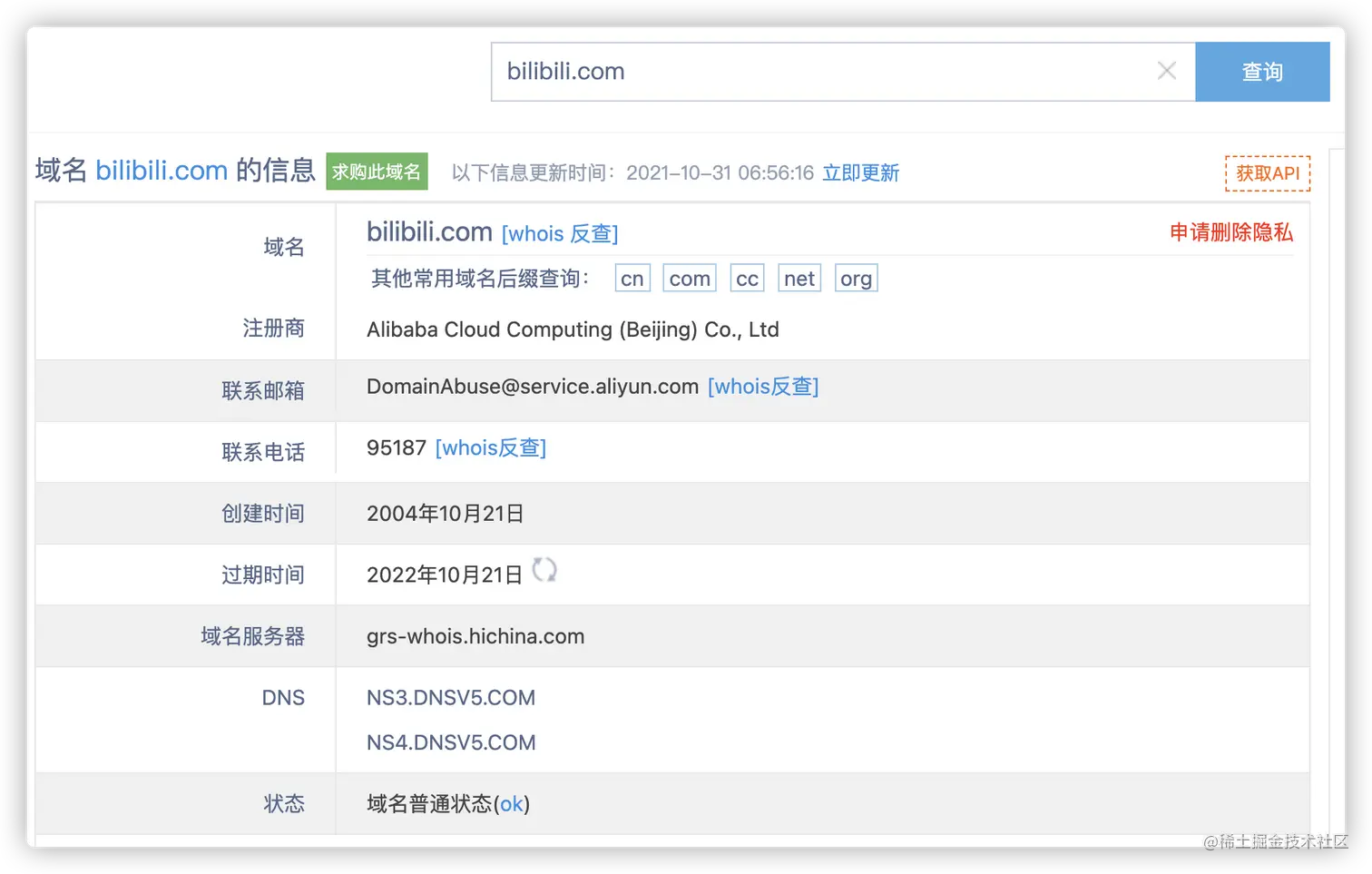Click the ok status link
This screenshot has height=874, width=1372.
(x=511, y=804)
